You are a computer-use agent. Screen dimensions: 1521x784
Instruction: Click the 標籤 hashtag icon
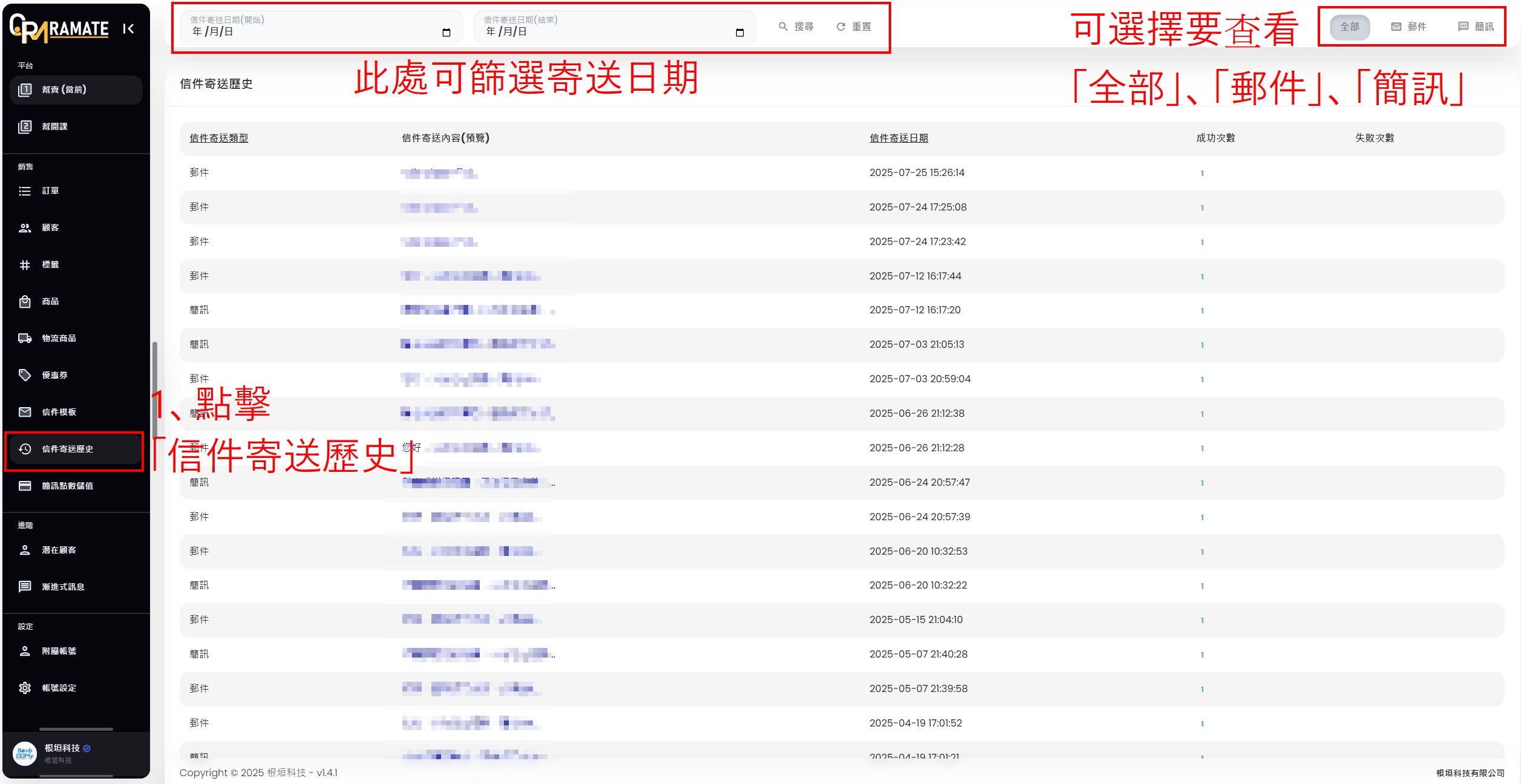[x=25, y=265]
